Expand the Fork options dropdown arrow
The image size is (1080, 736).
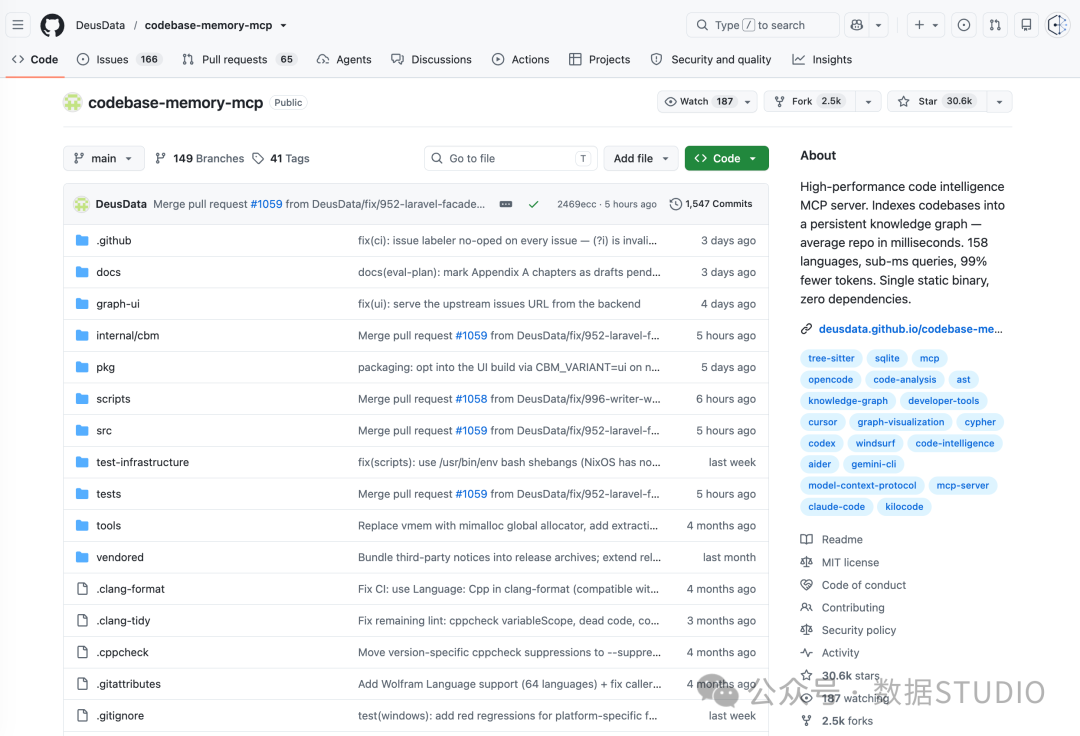pos(868,101)
